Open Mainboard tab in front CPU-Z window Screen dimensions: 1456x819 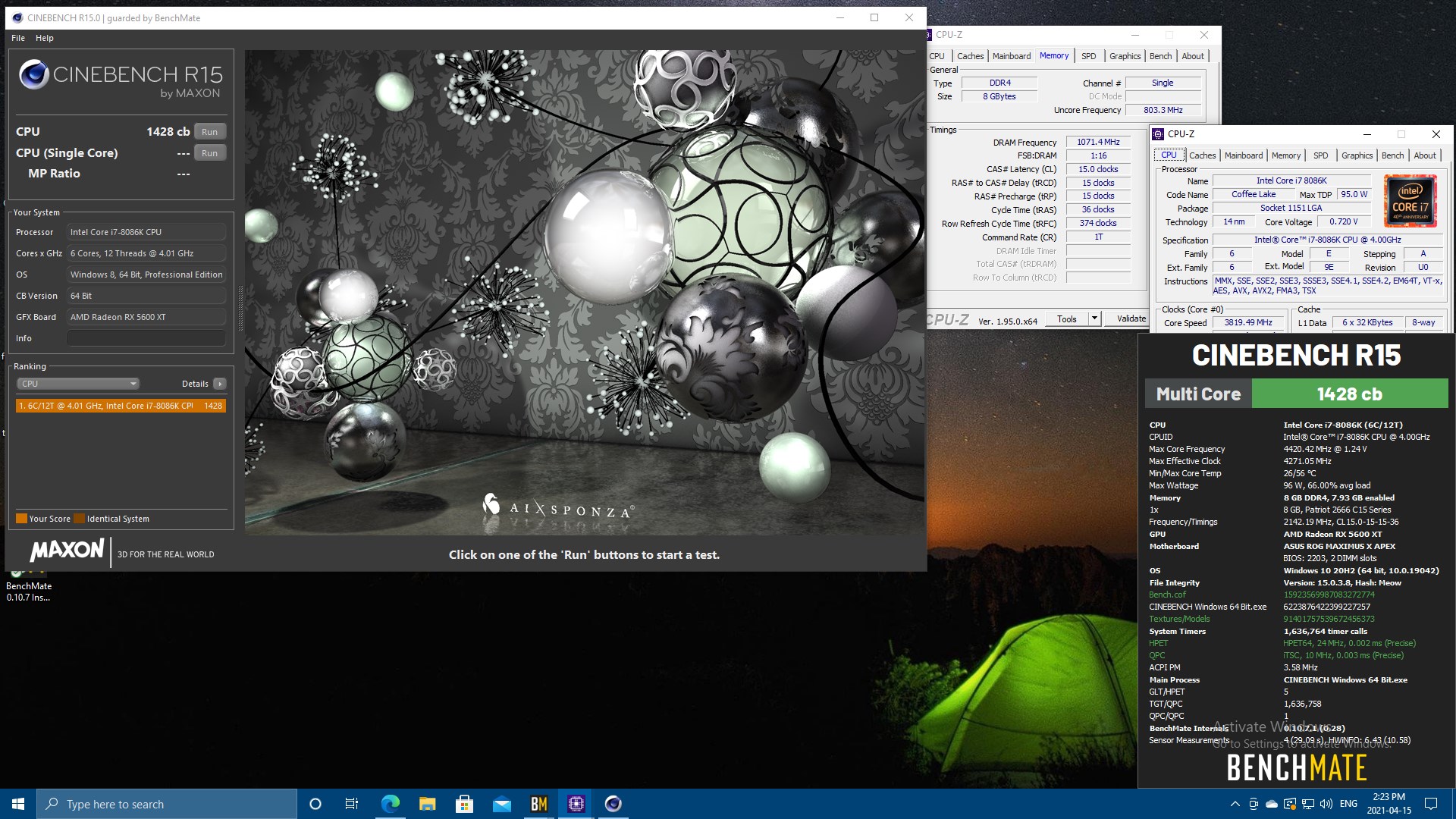1244,155
